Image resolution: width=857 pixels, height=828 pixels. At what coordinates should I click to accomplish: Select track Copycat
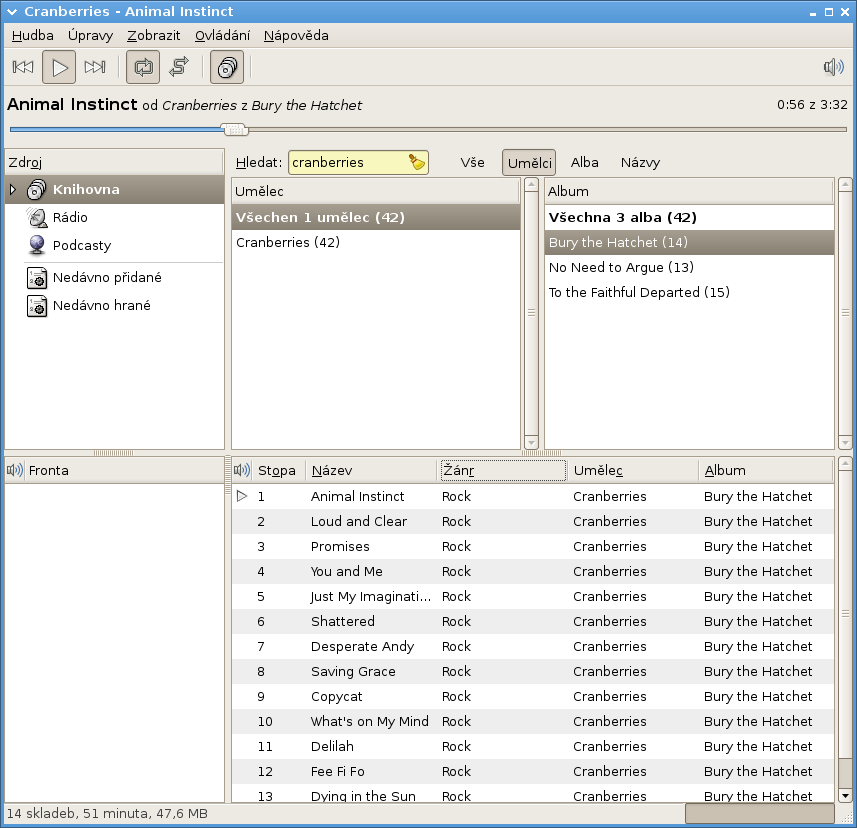click(533, 697)
